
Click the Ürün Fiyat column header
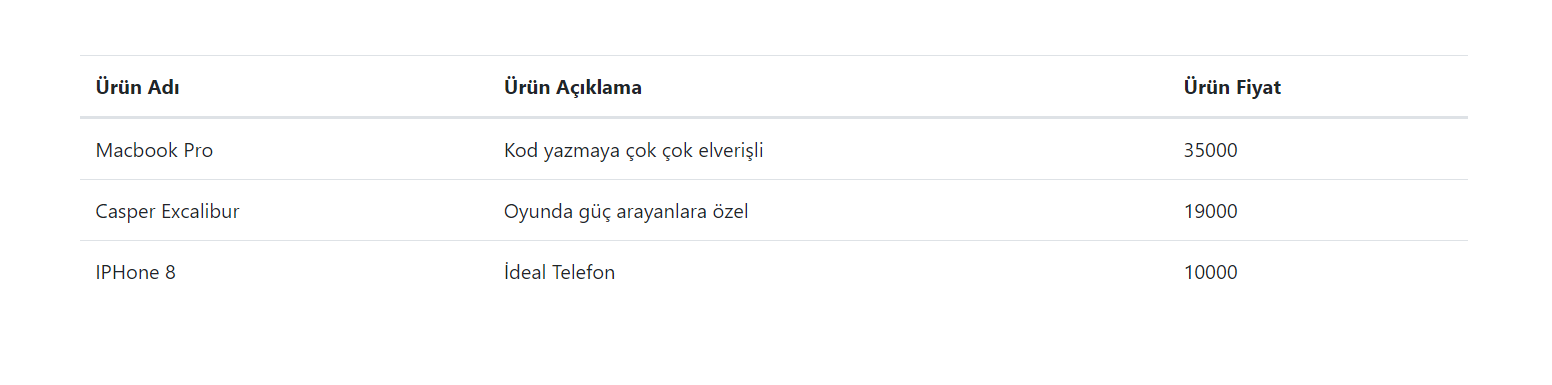(x=1232, y=87)
